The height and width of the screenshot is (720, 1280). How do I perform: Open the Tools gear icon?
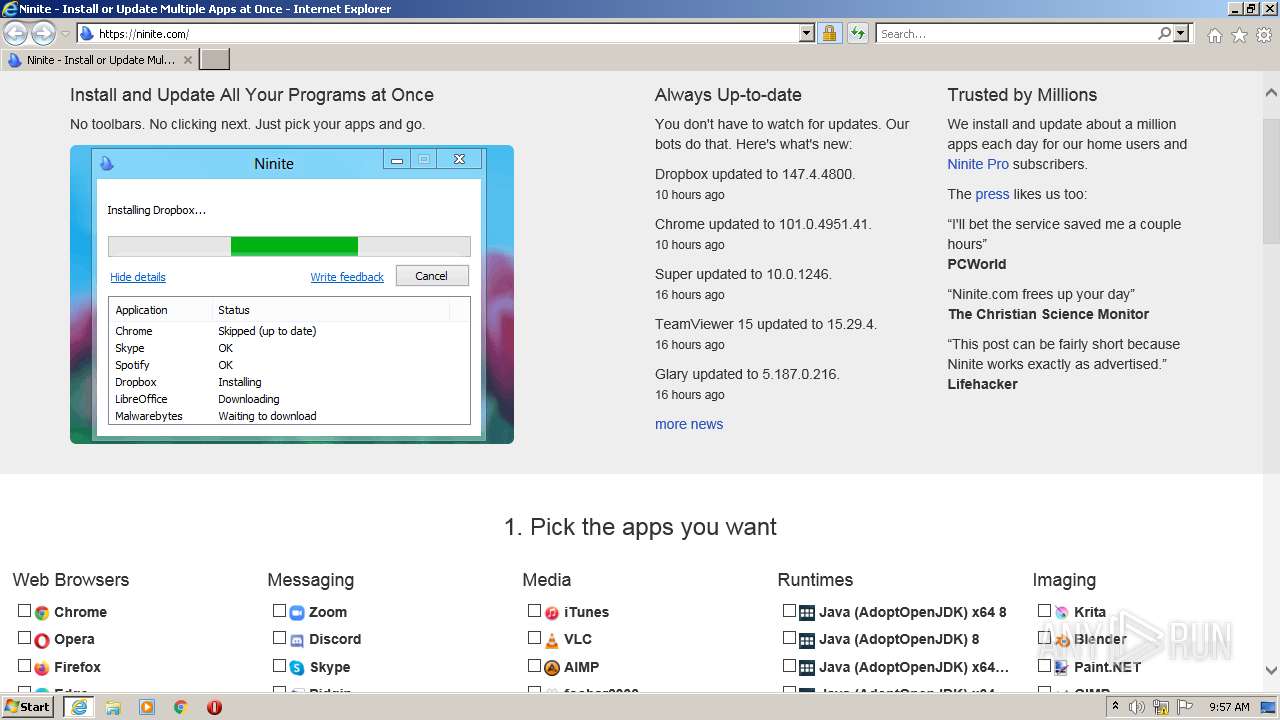pos(1264,35)
